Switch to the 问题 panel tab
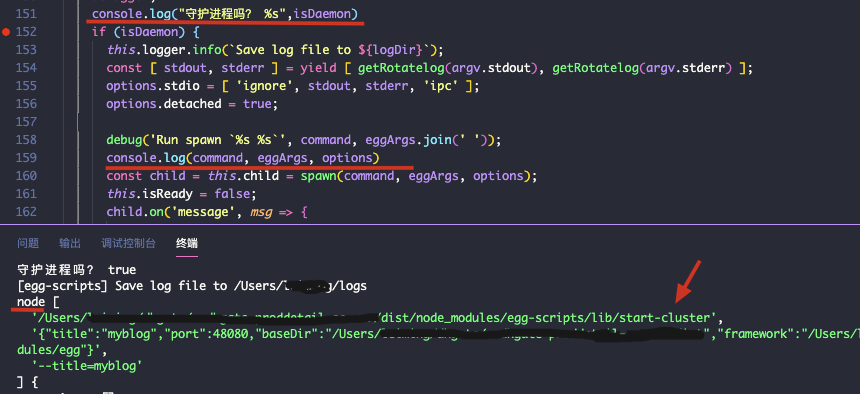This screenshot has width=860, height=394. click(x=28, y=244)
